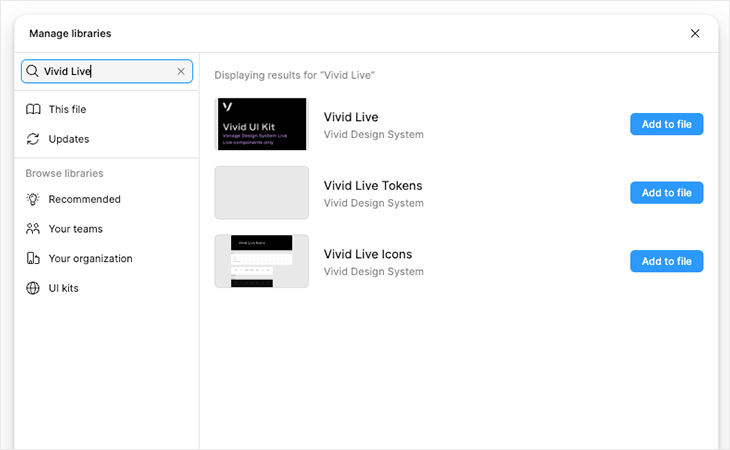Viewport: 730px width, 450px height.
Task: Select the Vivid Live Tokens title
Action: [373, 186]
